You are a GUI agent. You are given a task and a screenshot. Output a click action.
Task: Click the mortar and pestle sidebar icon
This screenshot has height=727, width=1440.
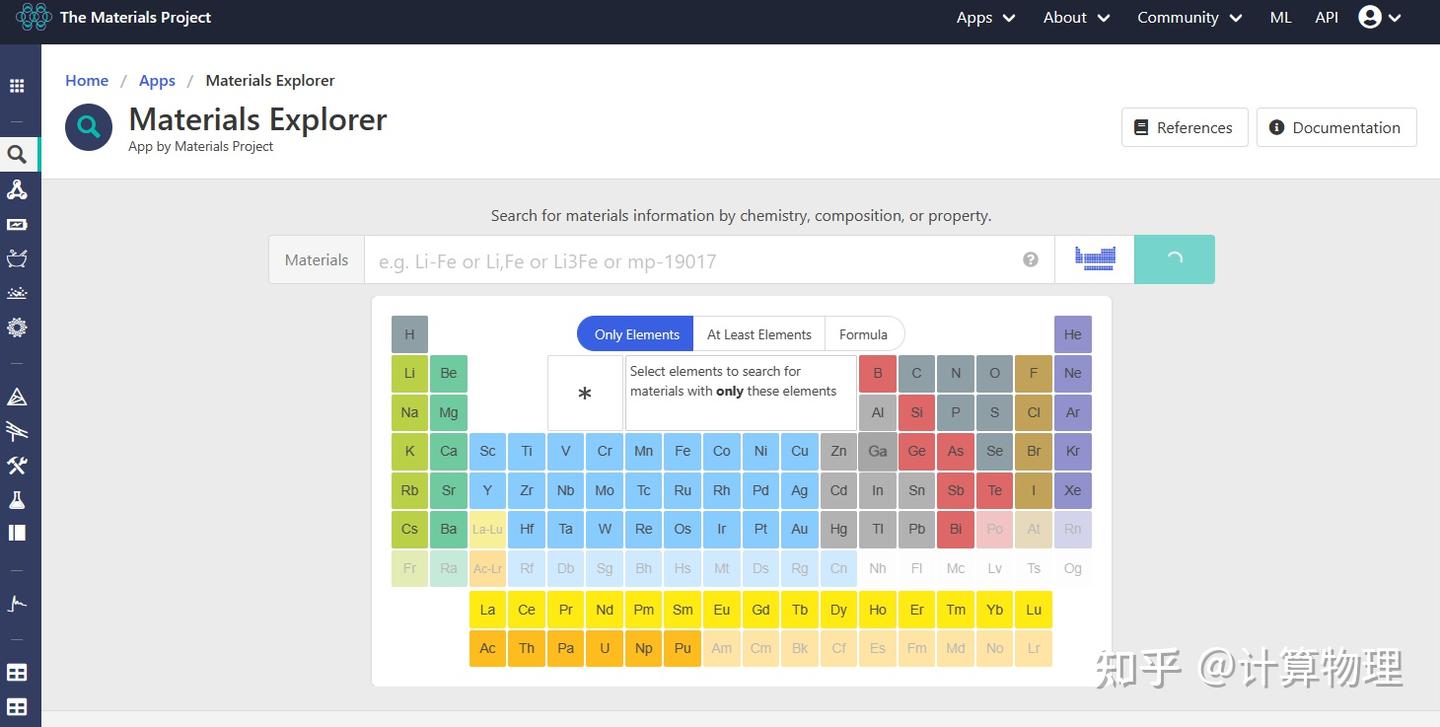coord(17,259)
